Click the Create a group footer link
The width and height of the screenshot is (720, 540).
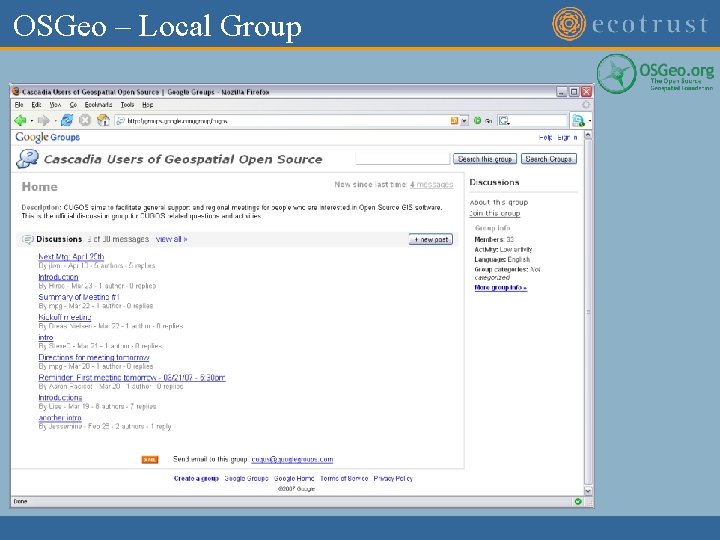196,478
